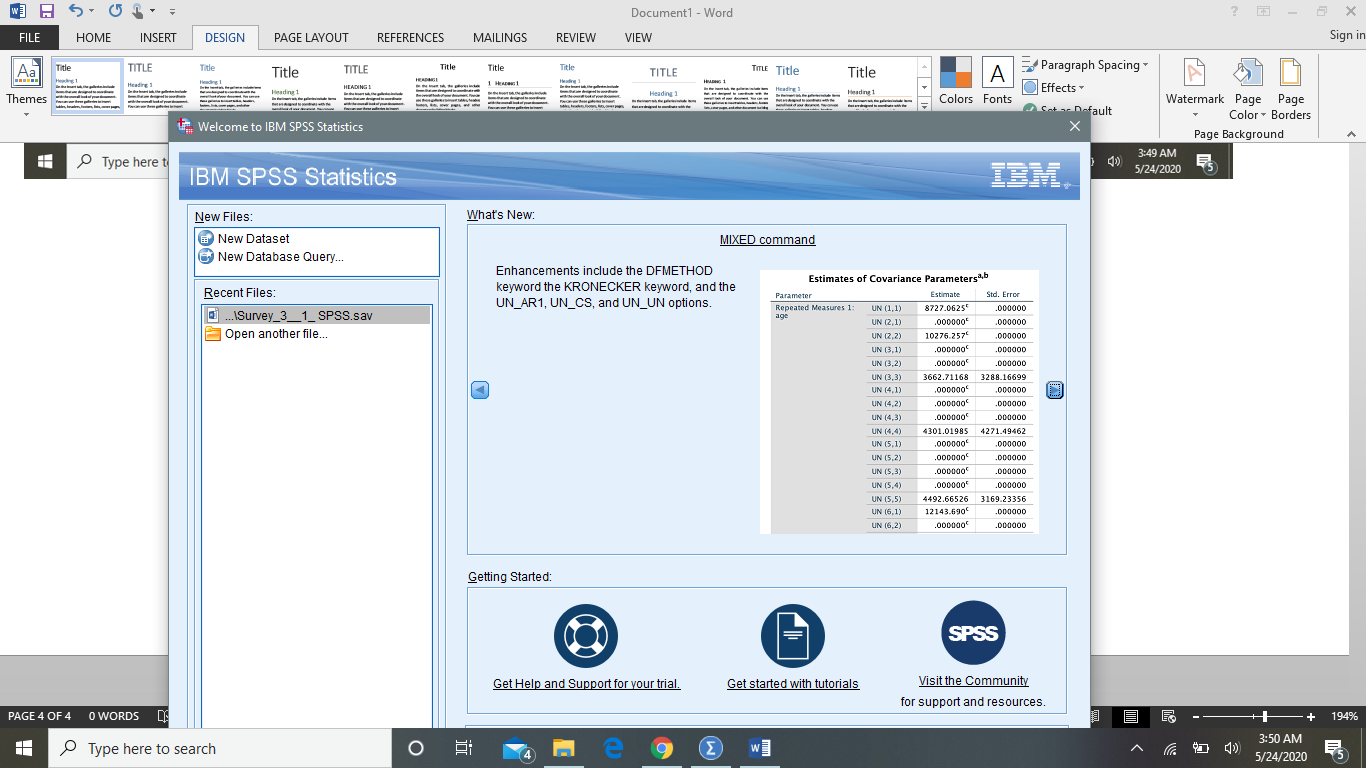Open the FILE menu in Word
This screenshot has width=1366, height=768.
[x=29, y=37]
